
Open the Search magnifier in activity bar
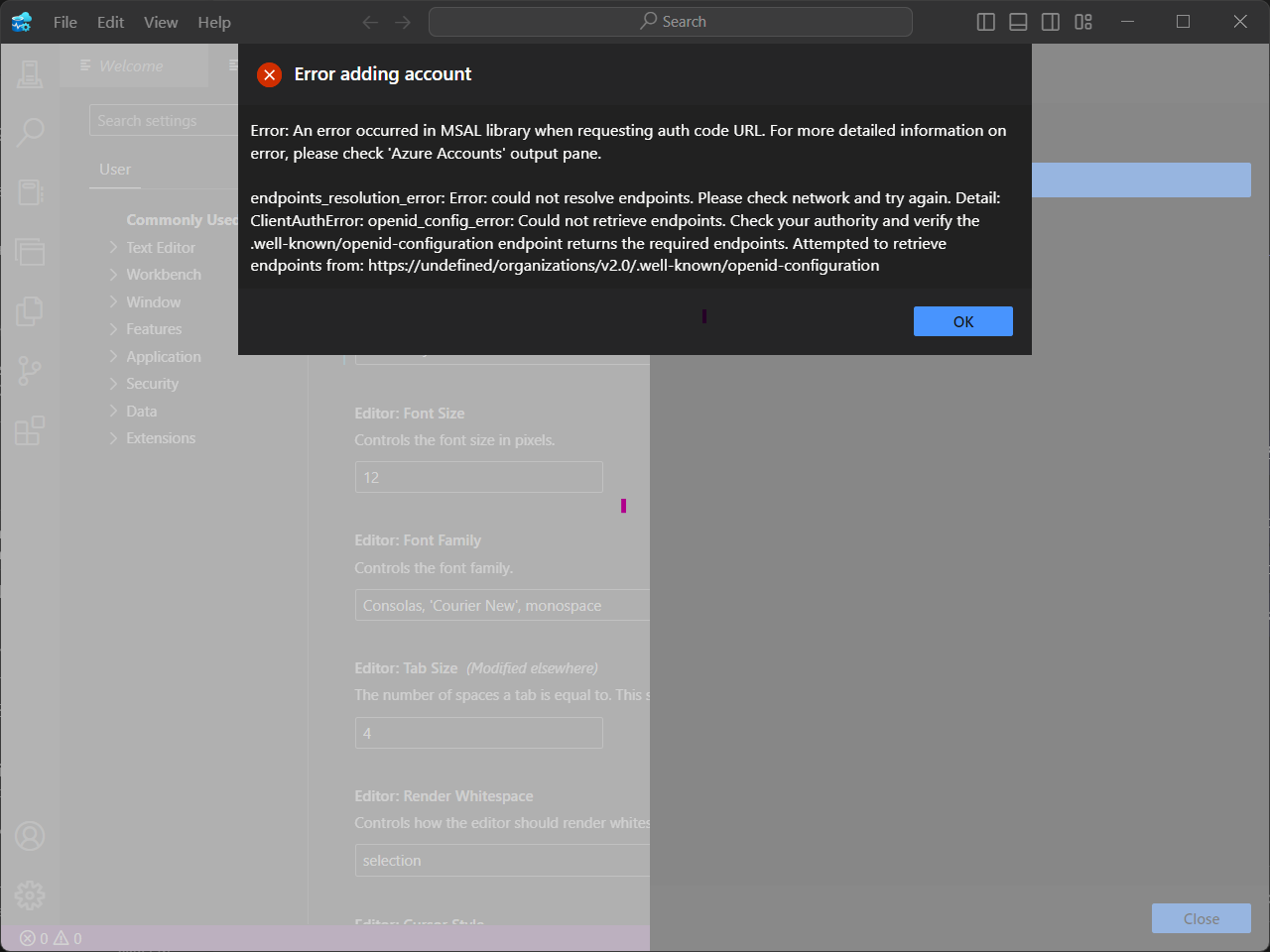[30, 131]
